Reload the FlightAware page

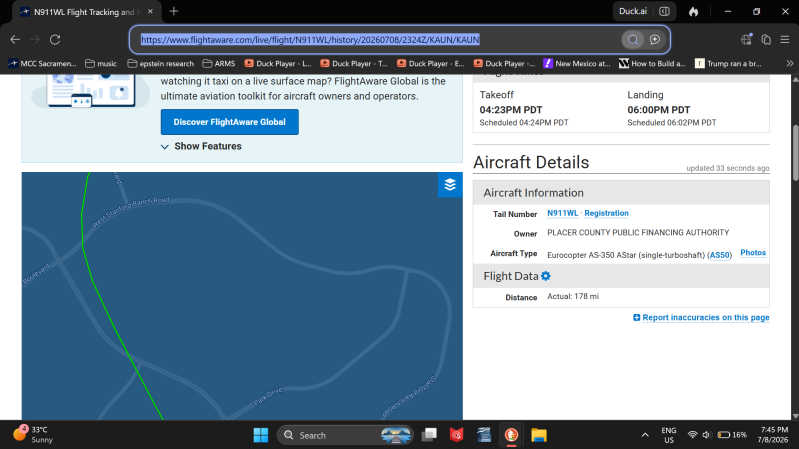click(55, 39)
